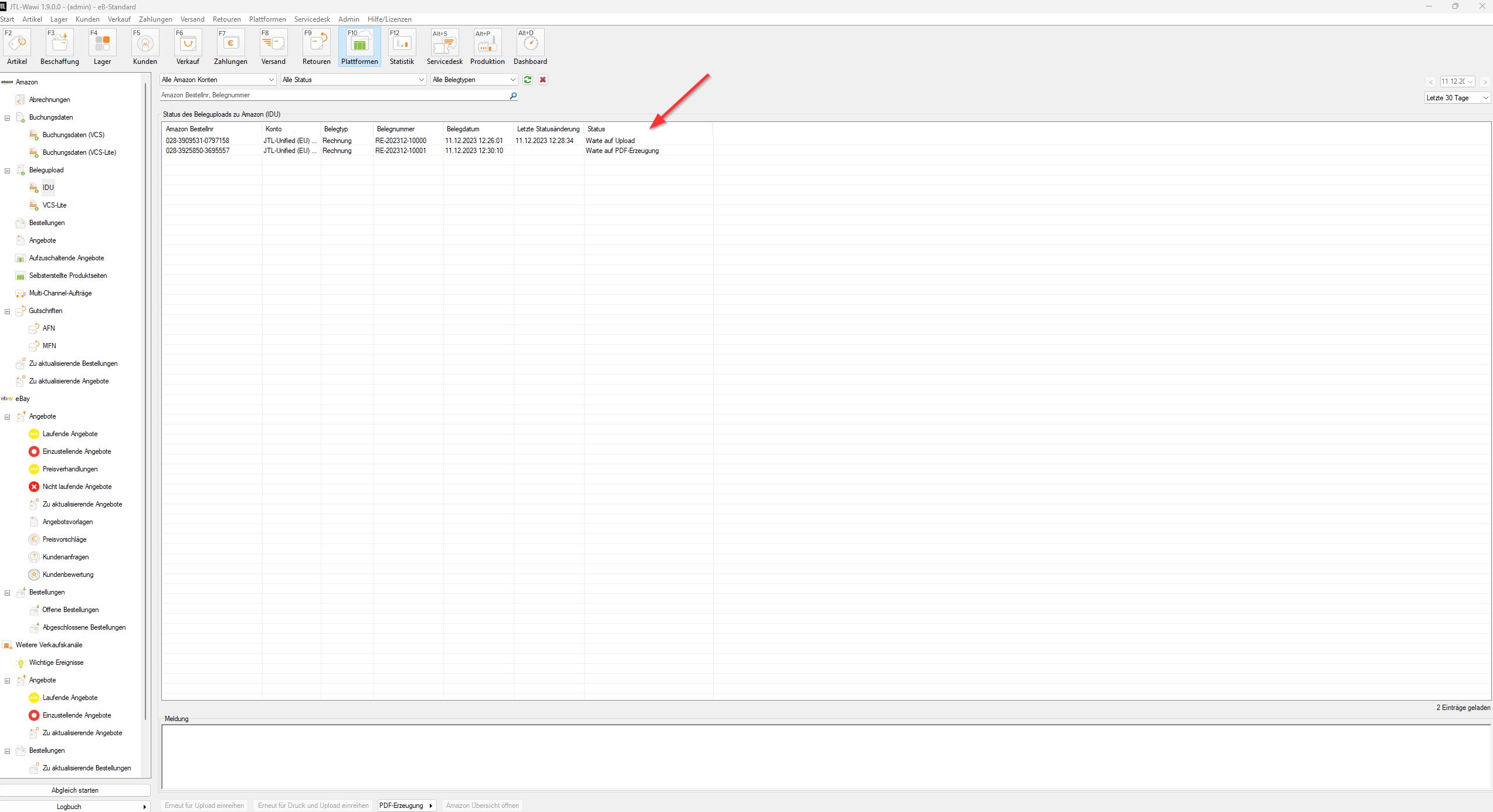
Task: Open the Alle Belegtypen dropdown
Action: (474, 80)
